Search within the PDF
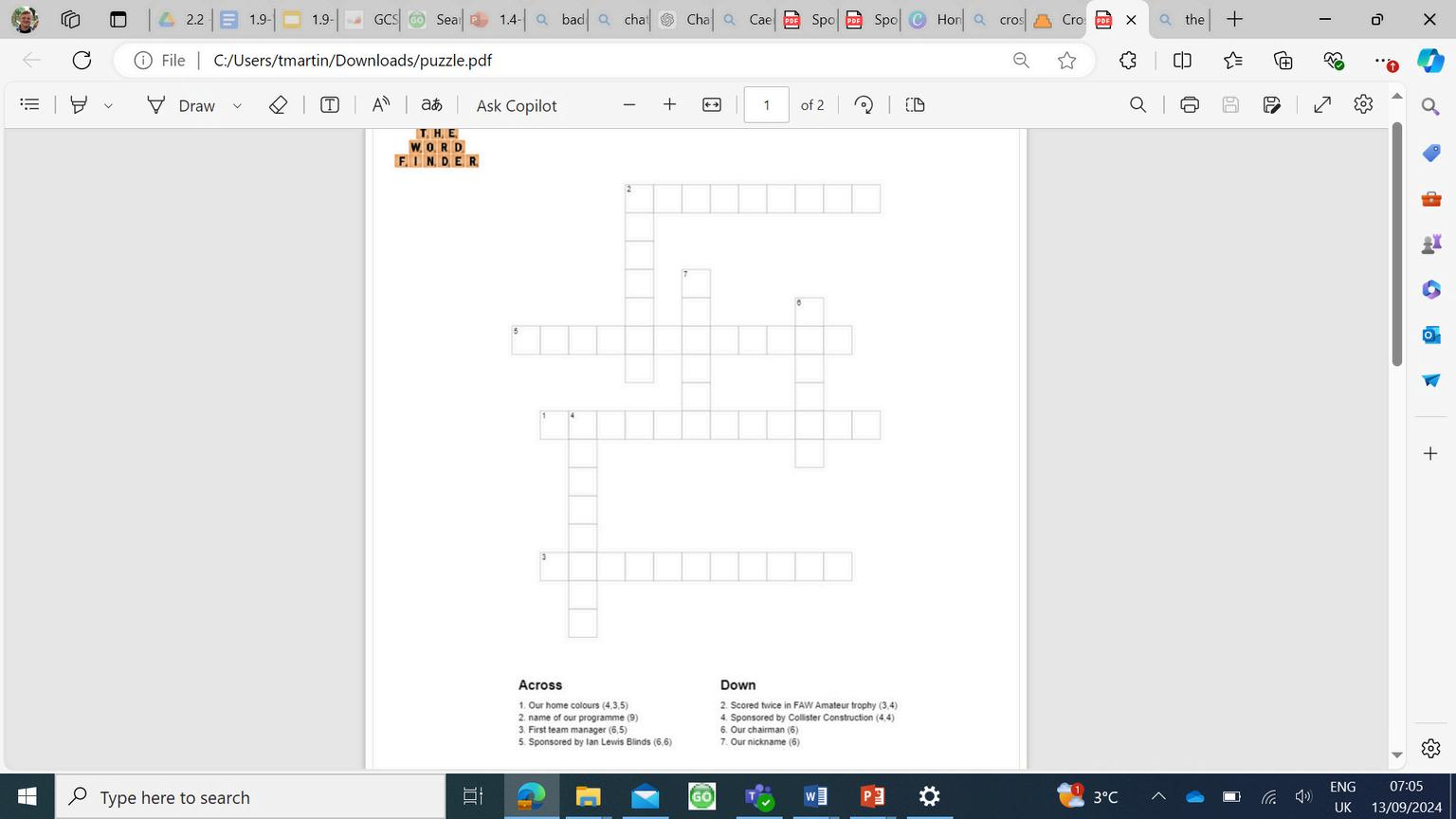This screenshot has height=819, width=1456. [1137, 104]
